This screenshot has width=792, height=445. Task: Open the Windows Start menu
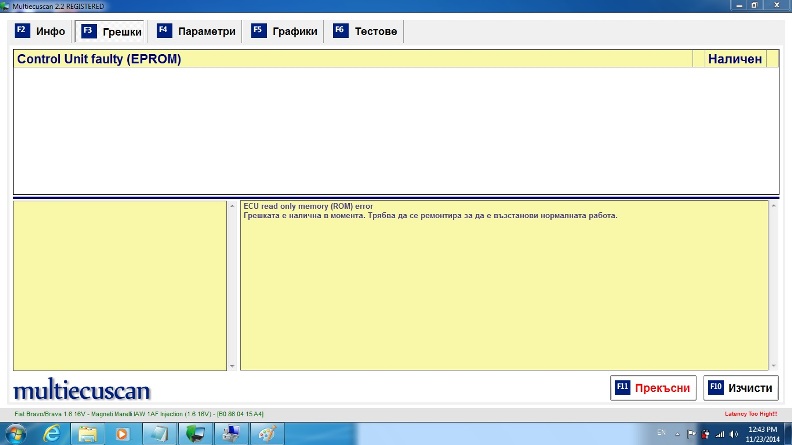click(16, 434)
